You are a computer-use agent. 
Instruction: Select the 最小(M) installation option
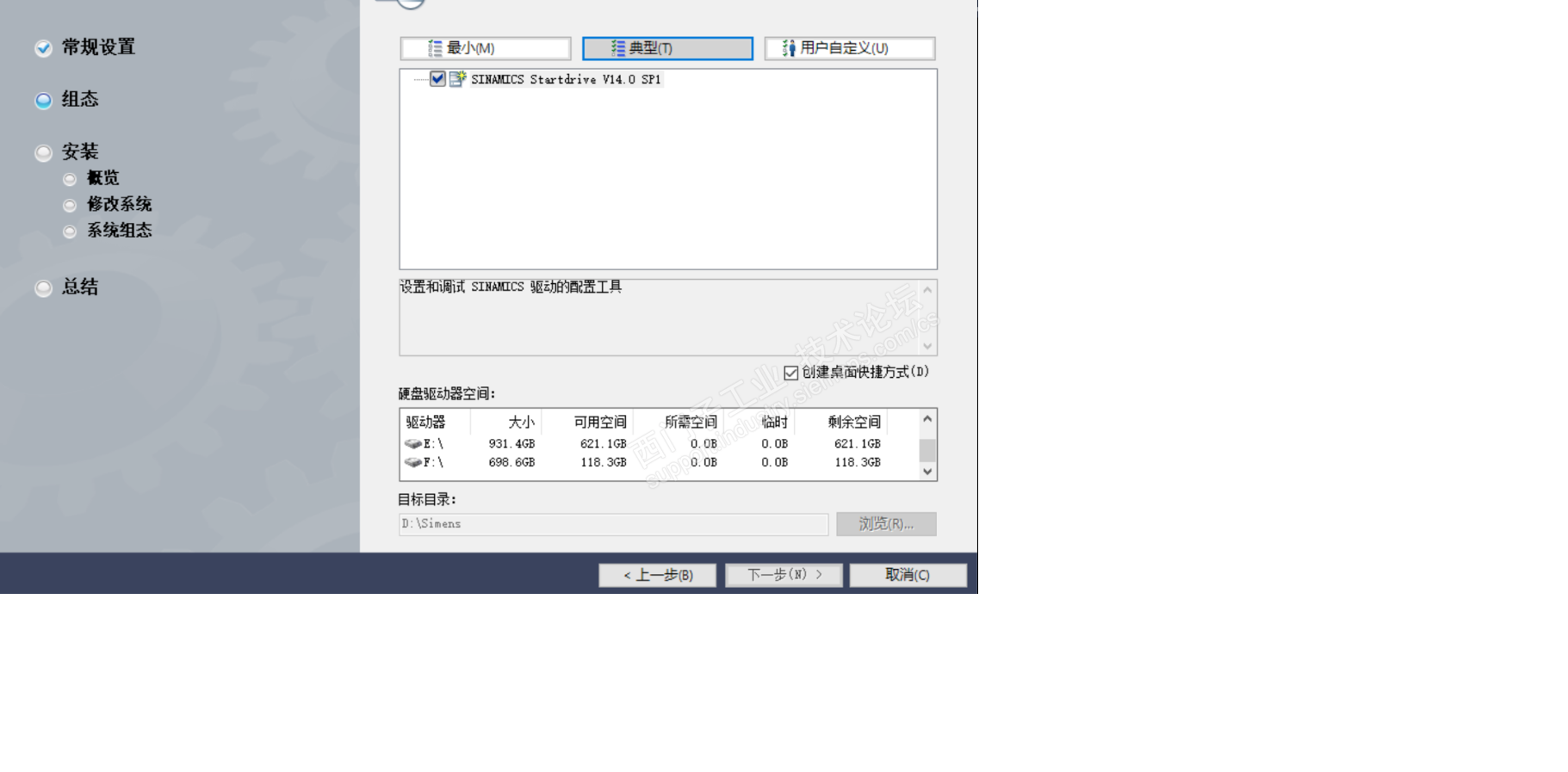(486, 48)
